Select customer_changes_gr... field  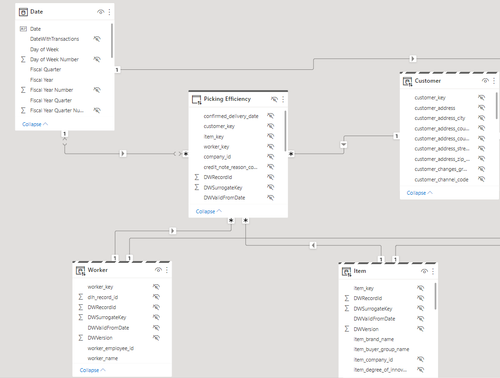441,169
